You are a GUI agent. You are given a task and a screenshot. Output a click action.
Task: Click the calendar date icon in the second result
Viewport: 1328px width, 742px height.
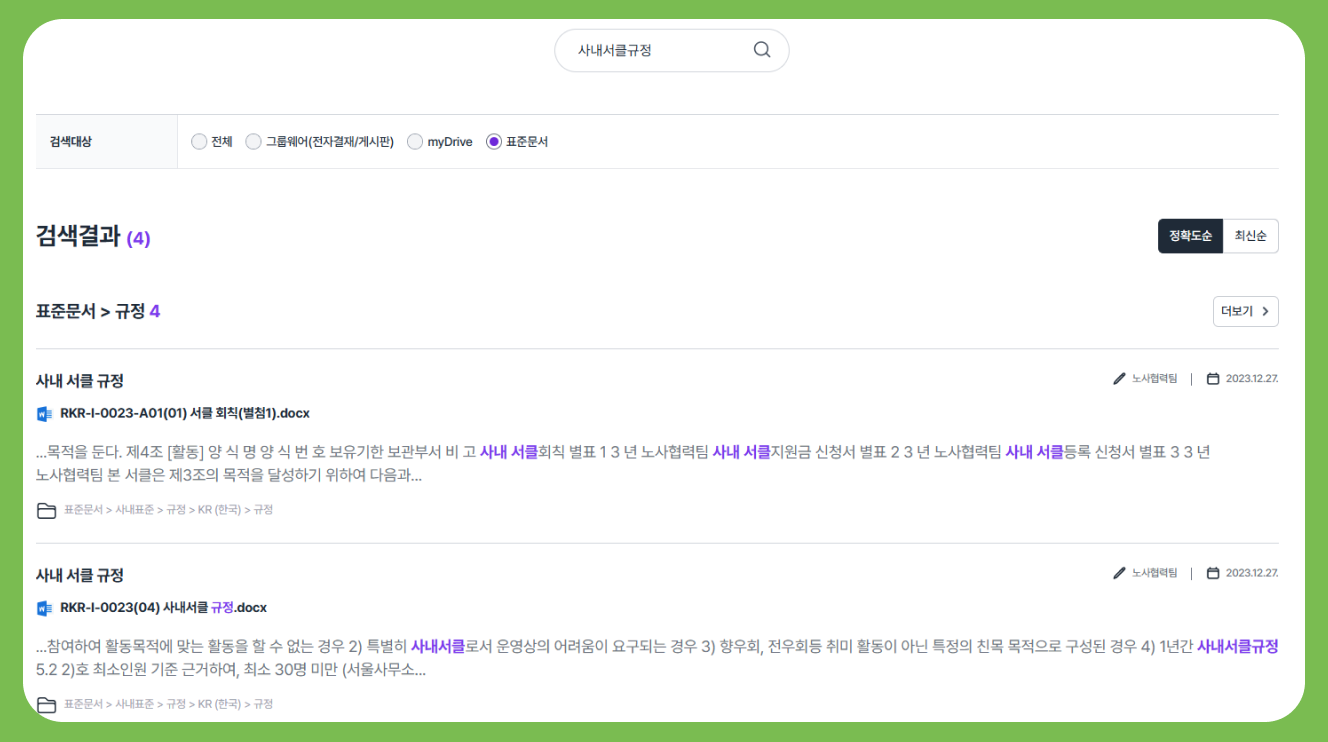coord(1213,573)
